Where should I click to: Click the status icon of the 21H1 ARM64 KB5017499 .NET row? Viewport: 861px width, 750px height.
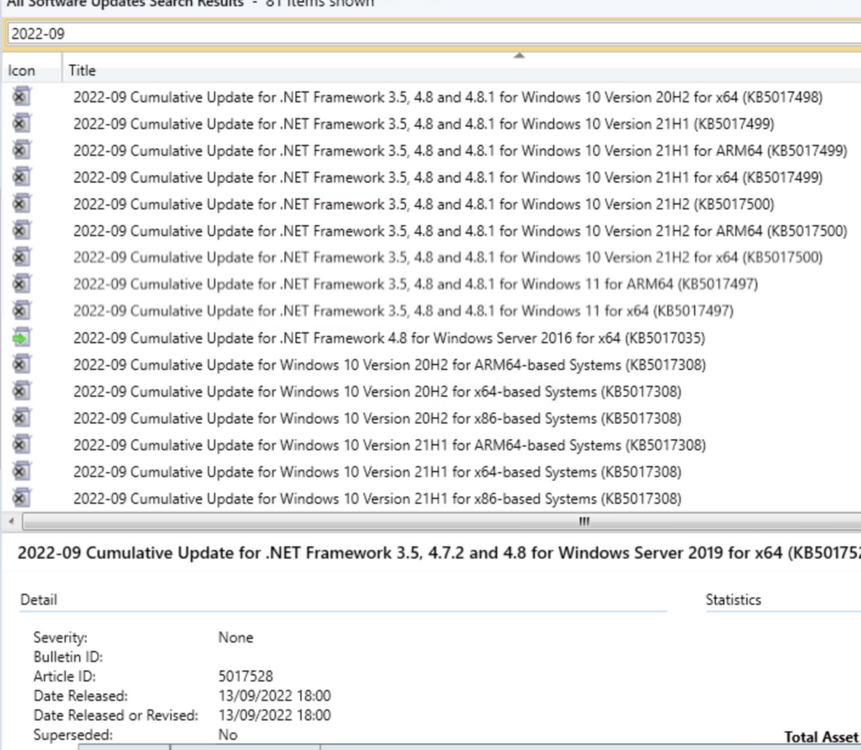(x=21, y=150)
